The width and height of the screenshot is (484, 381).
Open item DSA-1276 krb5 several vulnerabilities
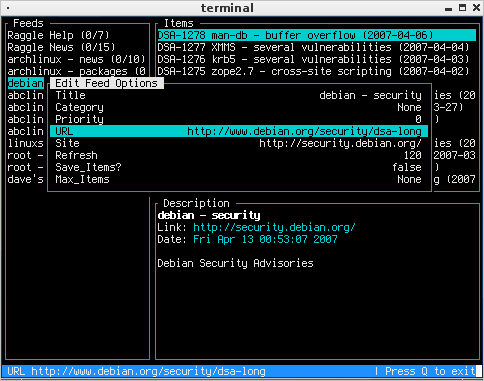click(x=313, y=59)
